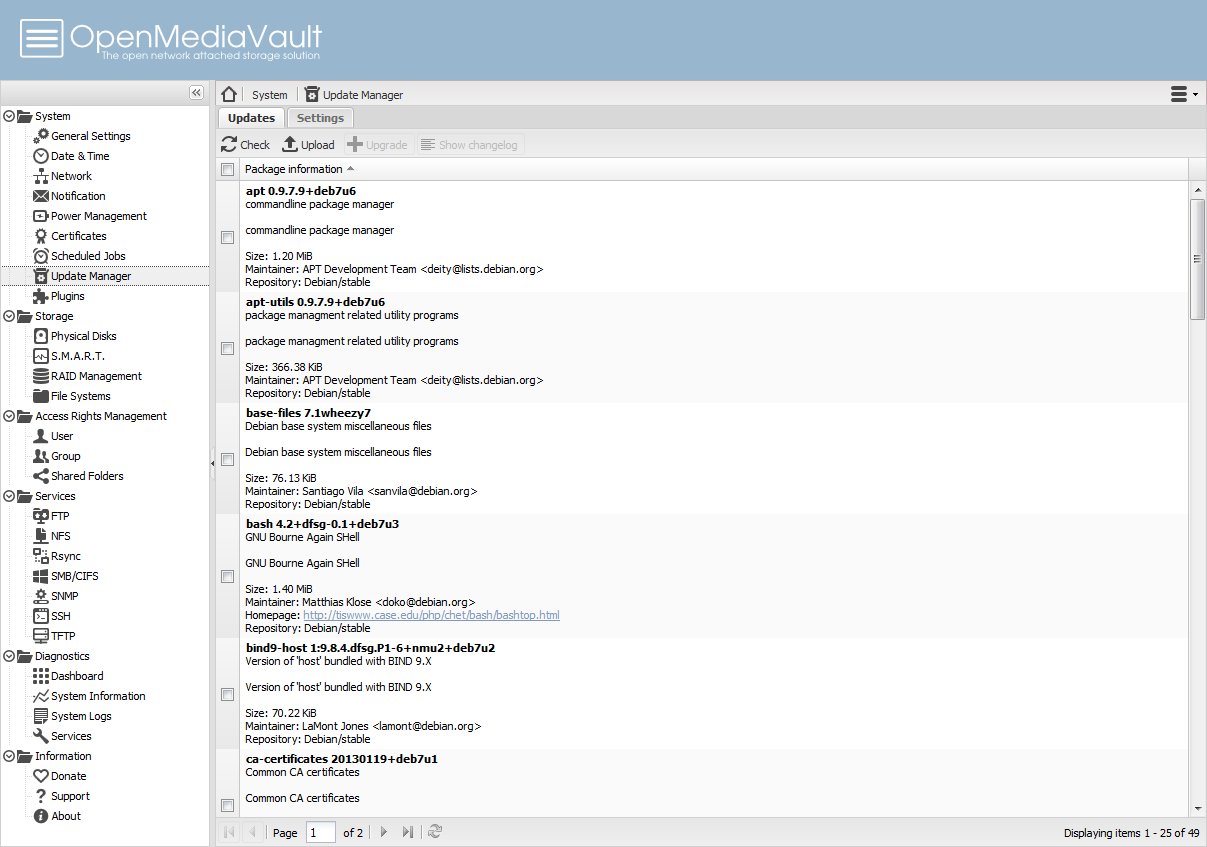Check the apt-utils package checkbox
This screenshot has width=1207, height=847.
pyautogui.click(x=228, y=348)
